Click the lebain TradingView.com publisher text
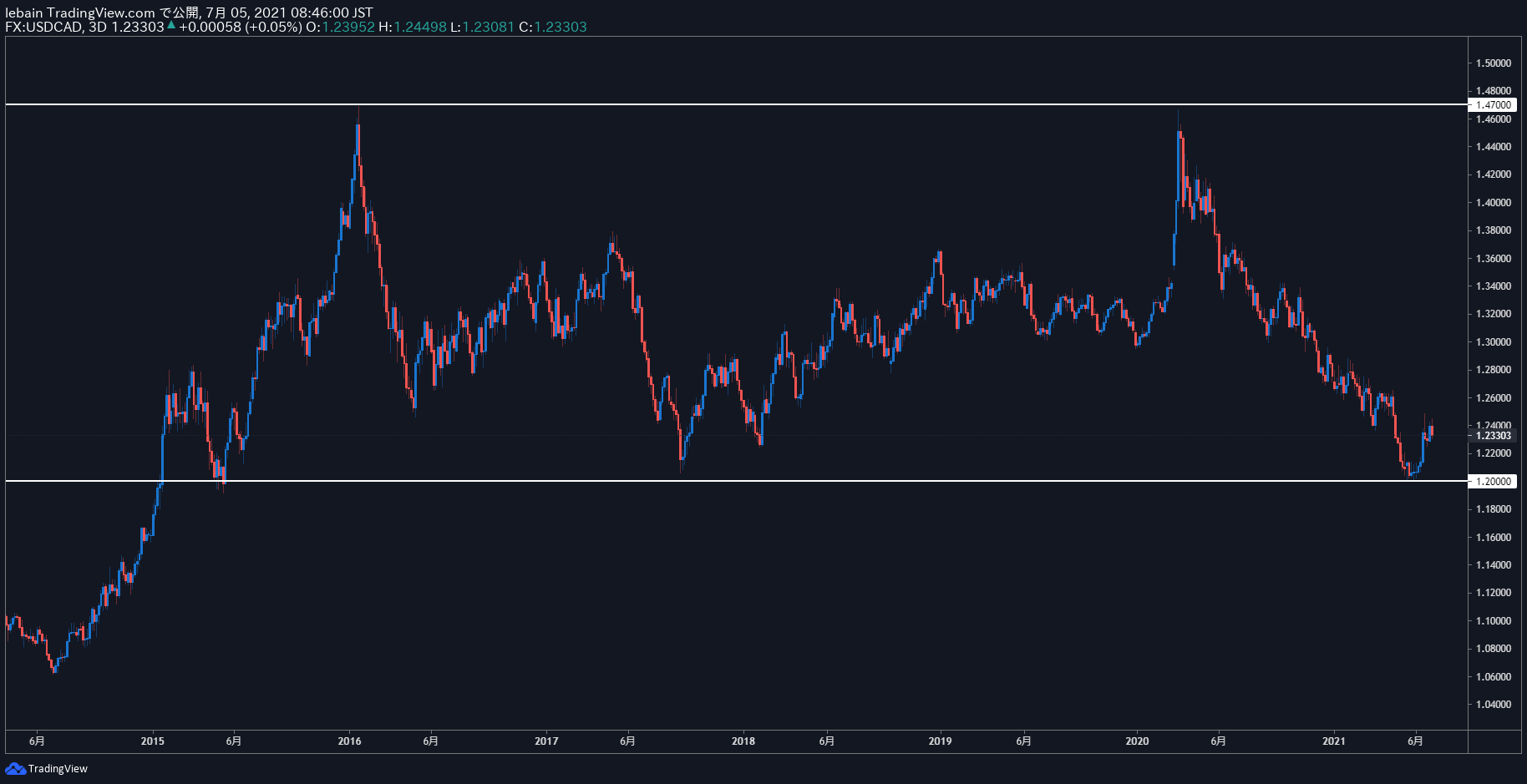Screen dimensions: 1527x784 click(x=80, y=13)
